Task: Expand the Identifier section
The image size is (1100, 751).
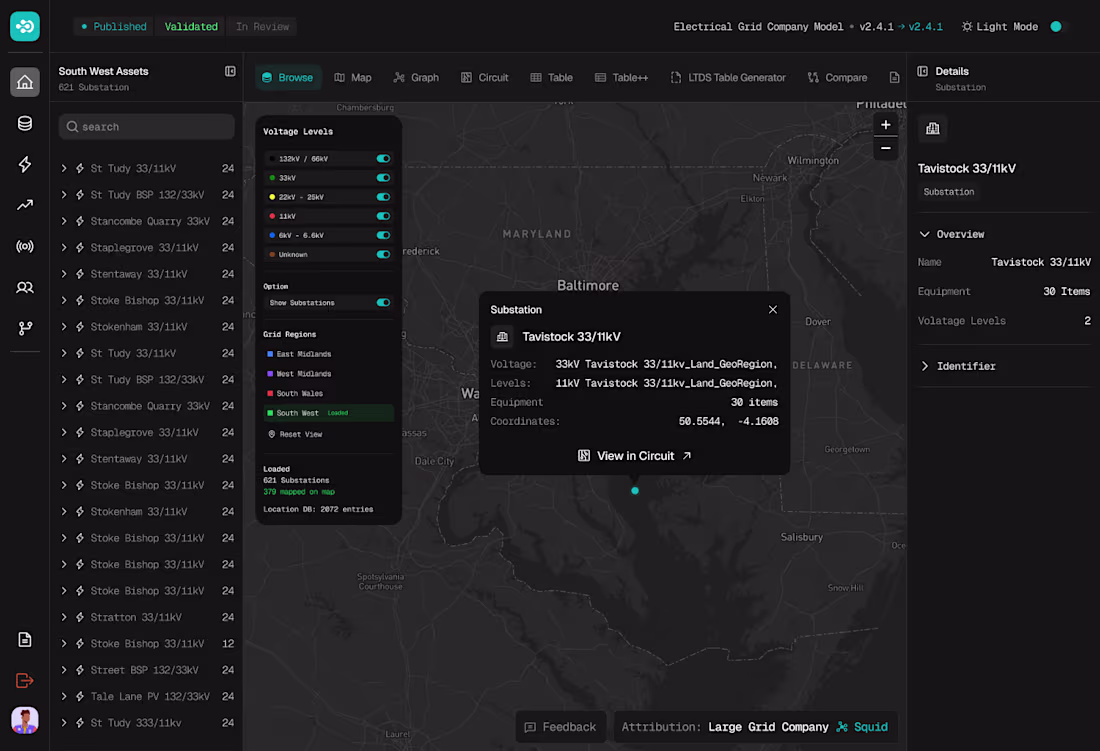Action: [x=925, y=366]
